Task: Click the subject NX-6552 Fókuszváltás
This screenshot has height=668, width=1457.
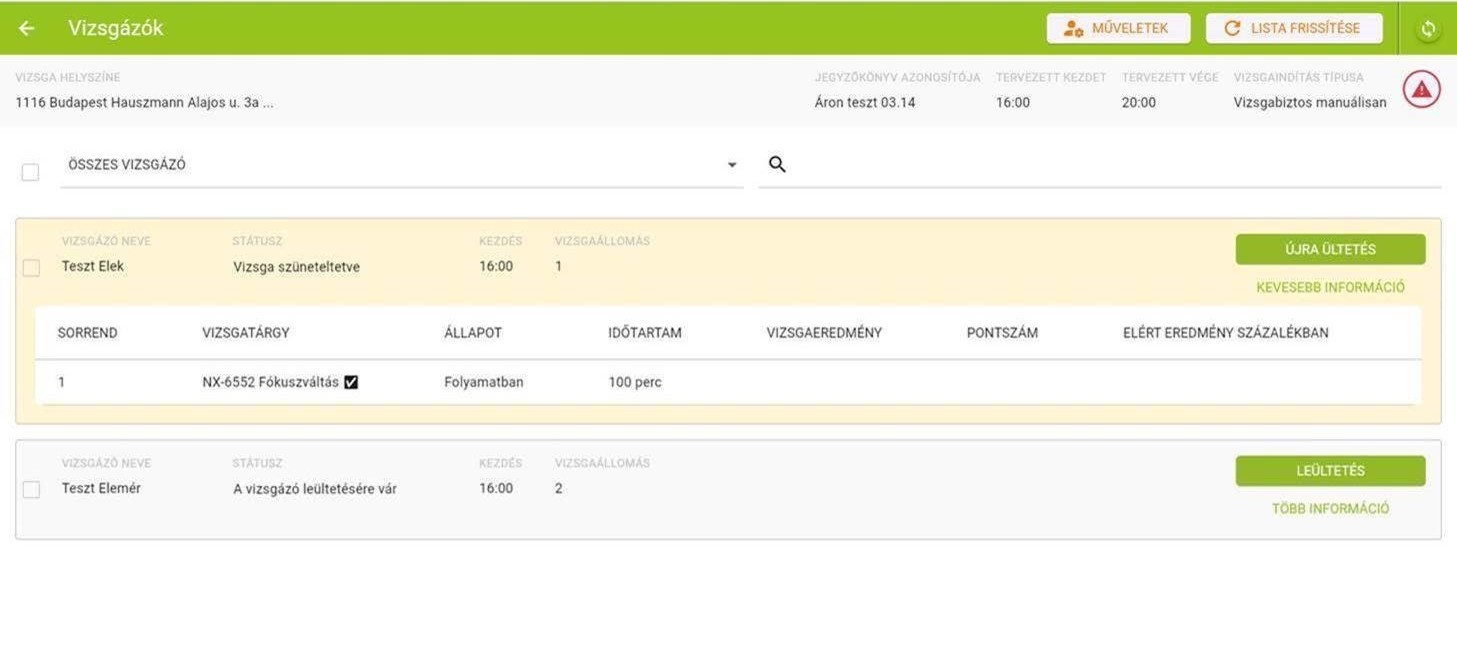Action: point(270,382)
